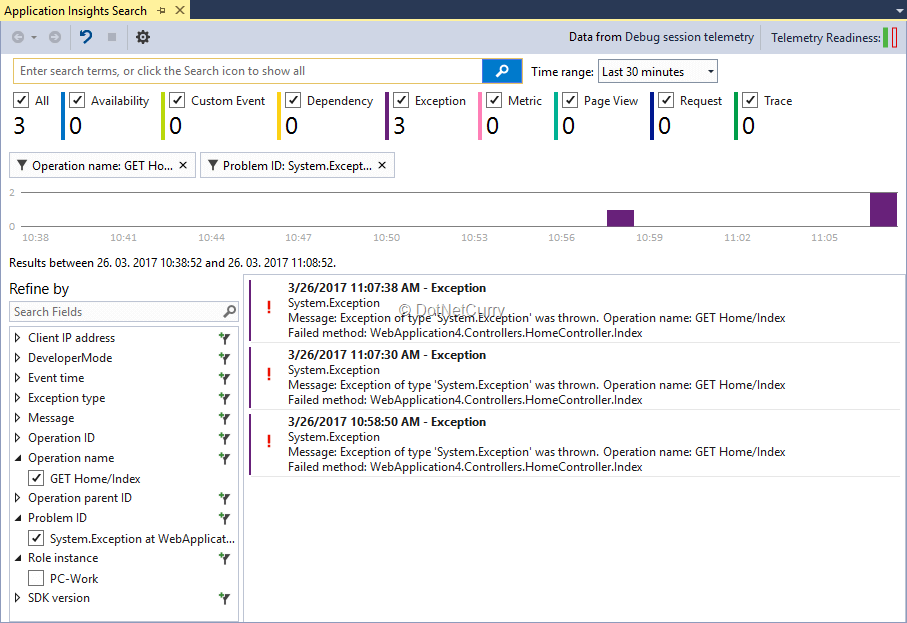Open the 11:07:38 AM exception result
The image size is (907, 623).
pyautogui.click(x=574, y=310)
